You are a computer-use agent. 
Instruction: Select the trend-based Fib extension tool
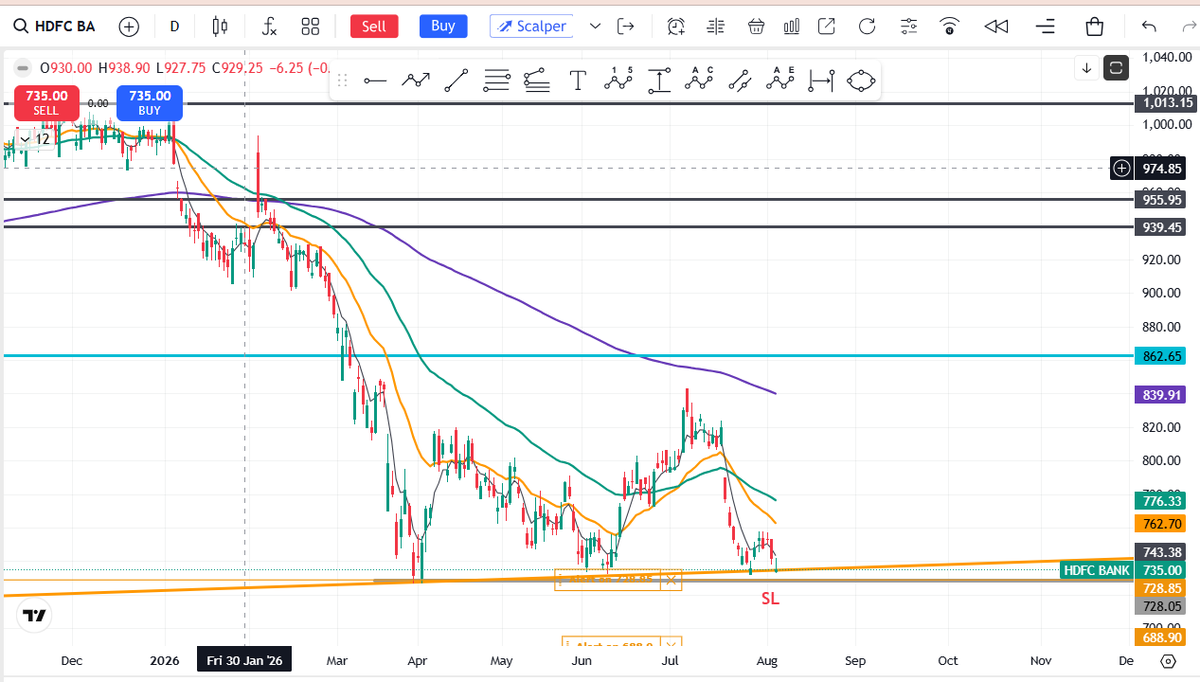[537, 81]
